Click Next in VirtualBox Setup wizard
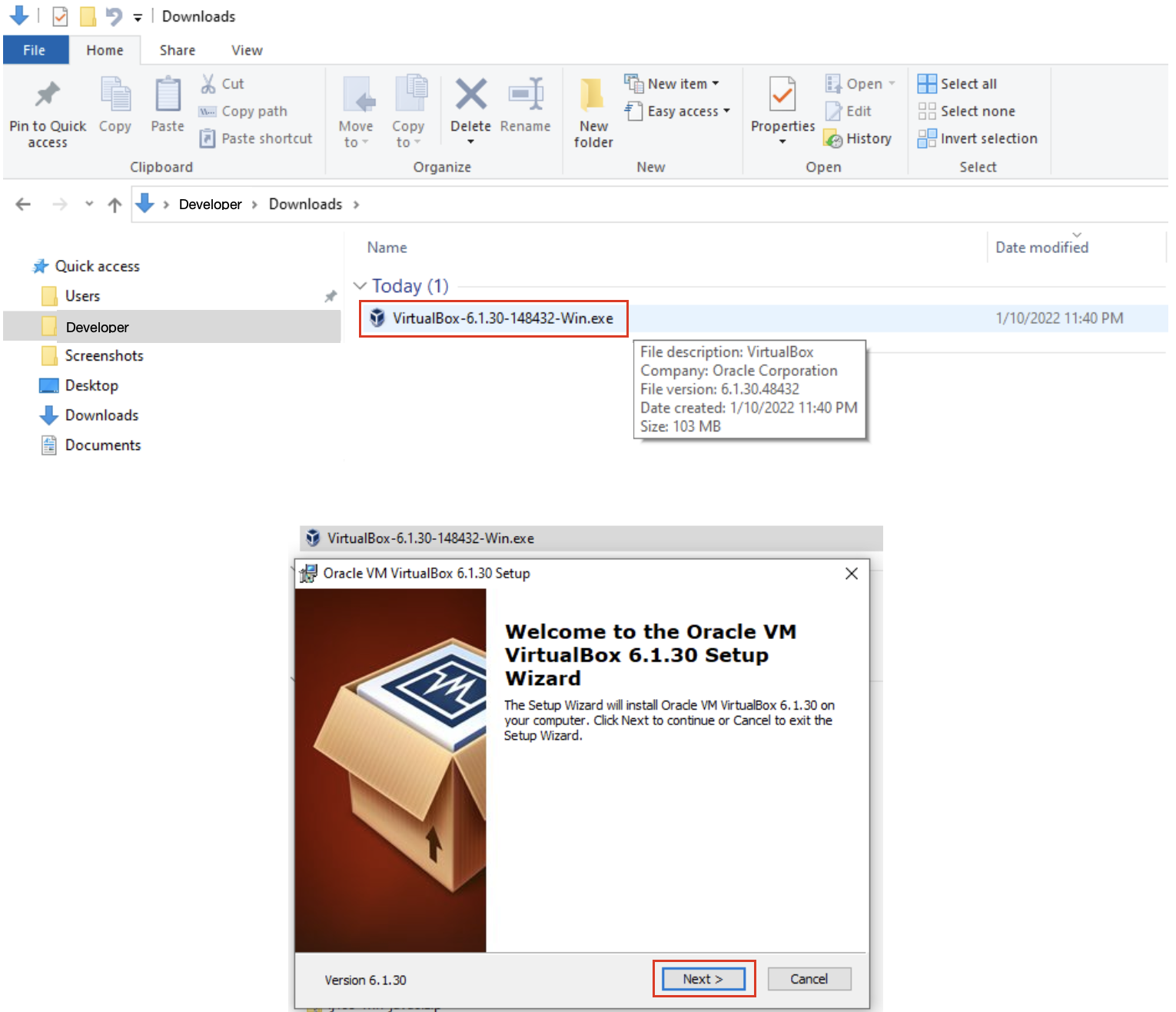 [703, 979]
